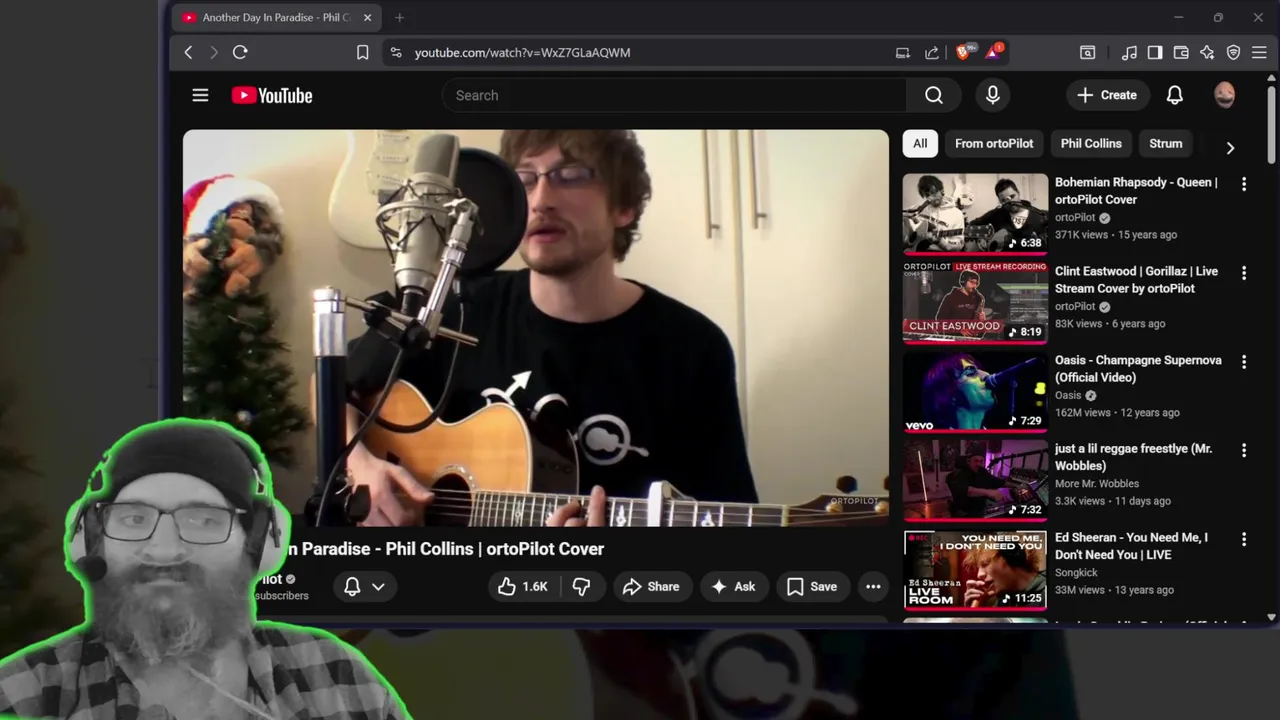The image size is (1280, 720).
Task: Select the All filter chip
Action: point(920,144)
